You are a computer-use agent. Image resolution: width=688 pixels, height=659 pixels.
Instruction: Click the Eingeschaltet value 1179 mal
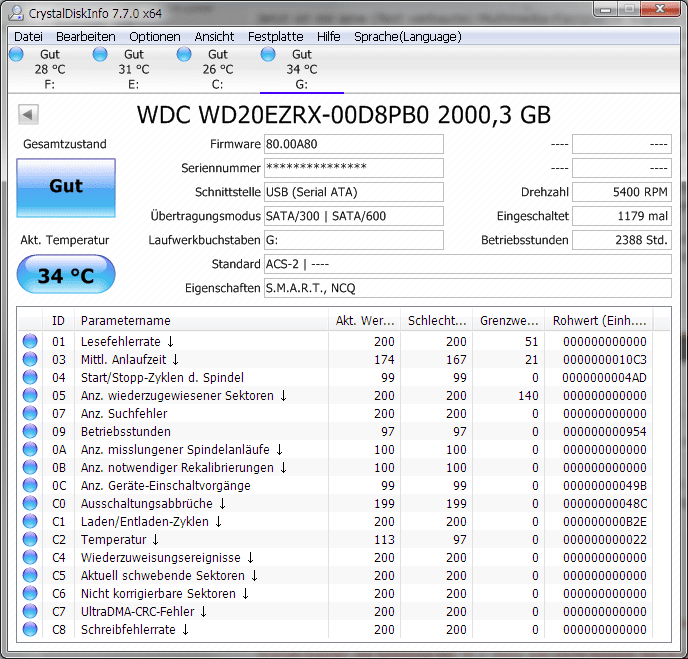(622, 216)
